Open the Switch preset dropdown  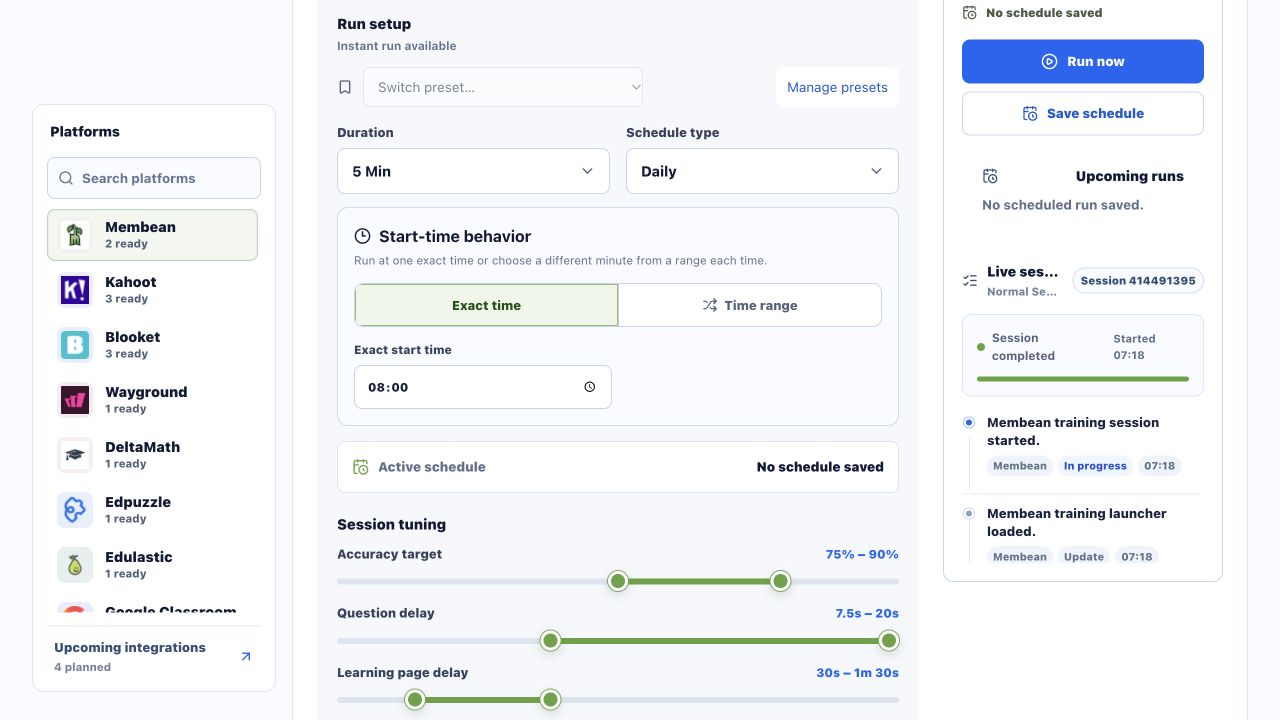(x=503, y=87)
